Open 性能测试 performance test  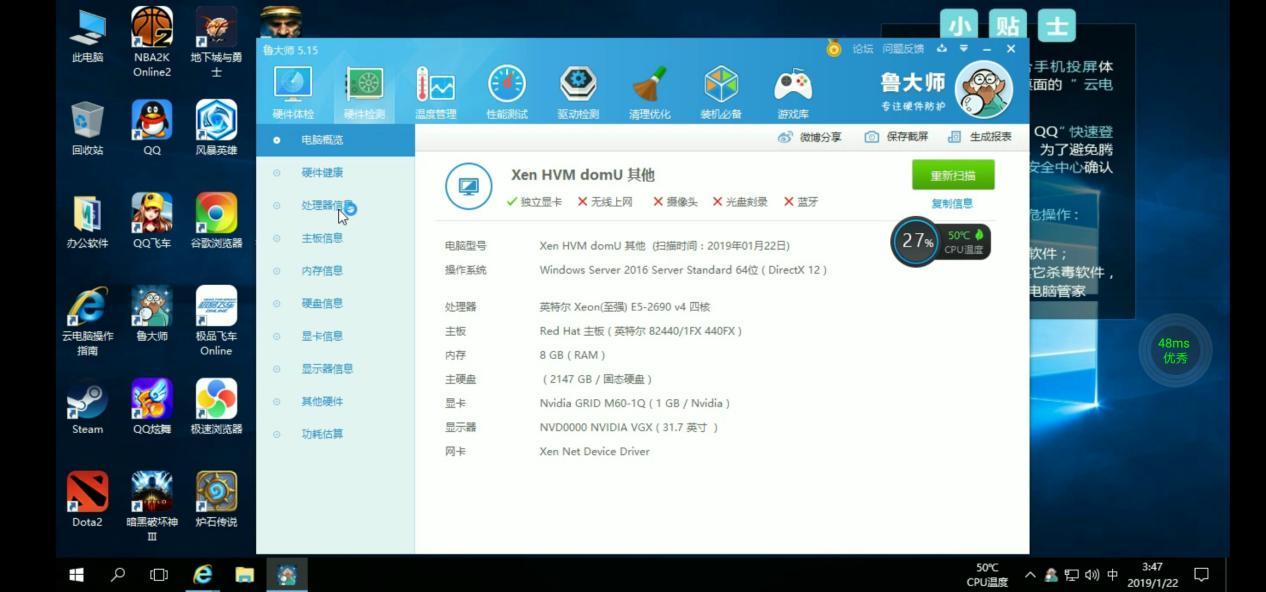506,90
